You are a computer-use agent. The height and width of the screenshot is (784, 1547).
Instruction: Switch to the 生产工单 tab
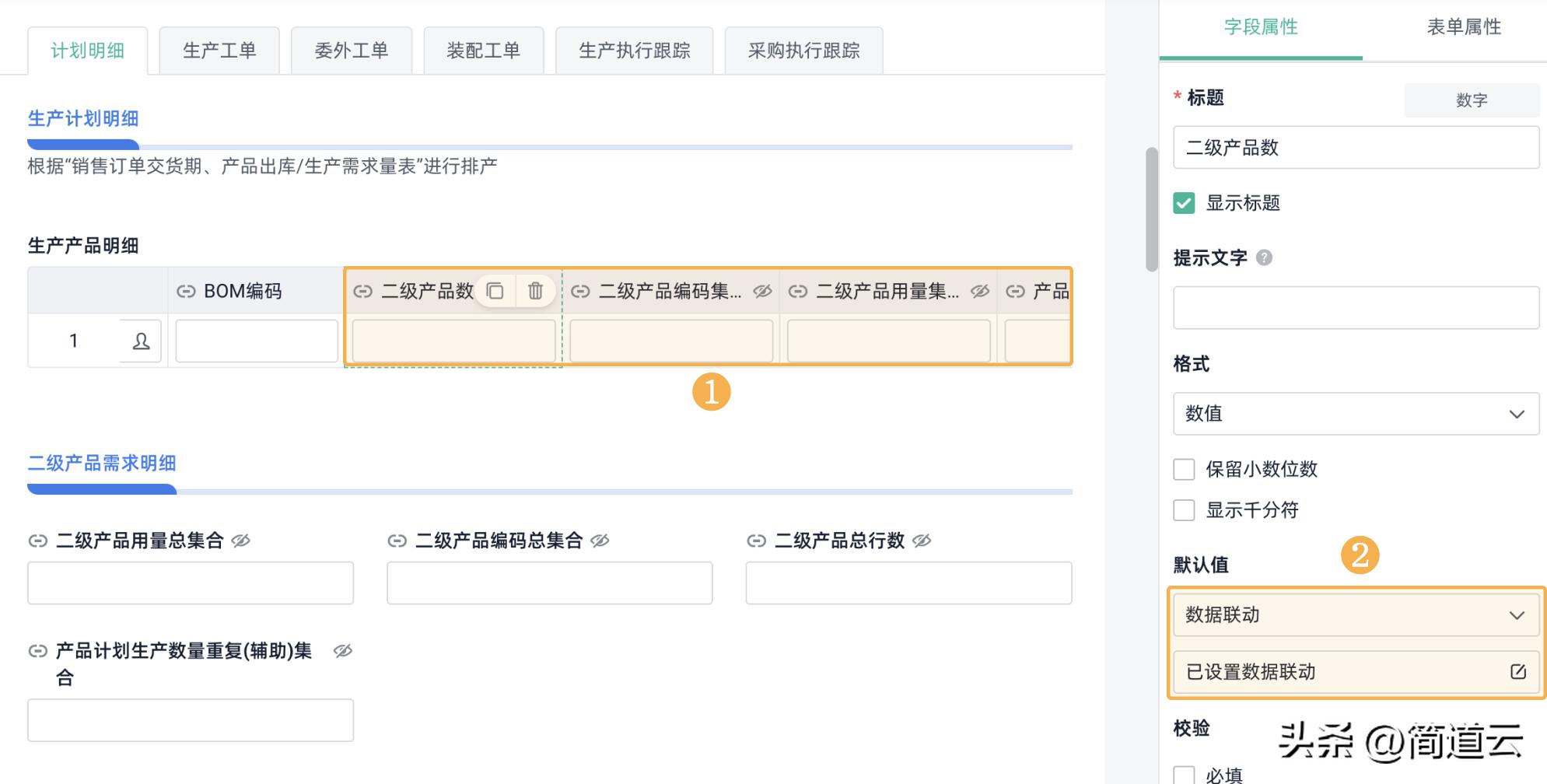tap(219, 51)
